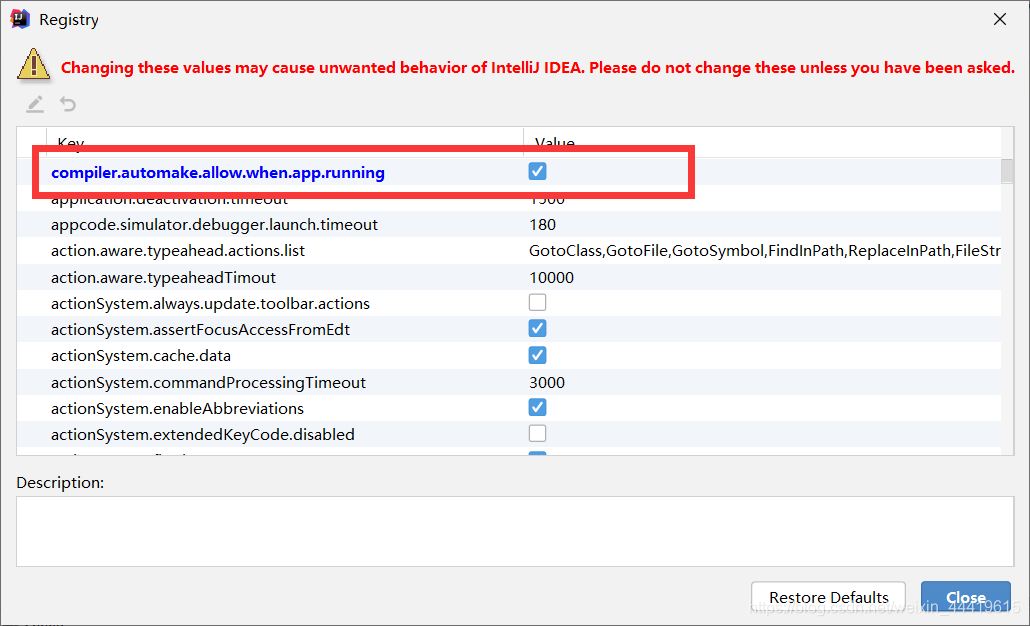Click the table's vertical scrollbar thumb

pos(1007,171)
